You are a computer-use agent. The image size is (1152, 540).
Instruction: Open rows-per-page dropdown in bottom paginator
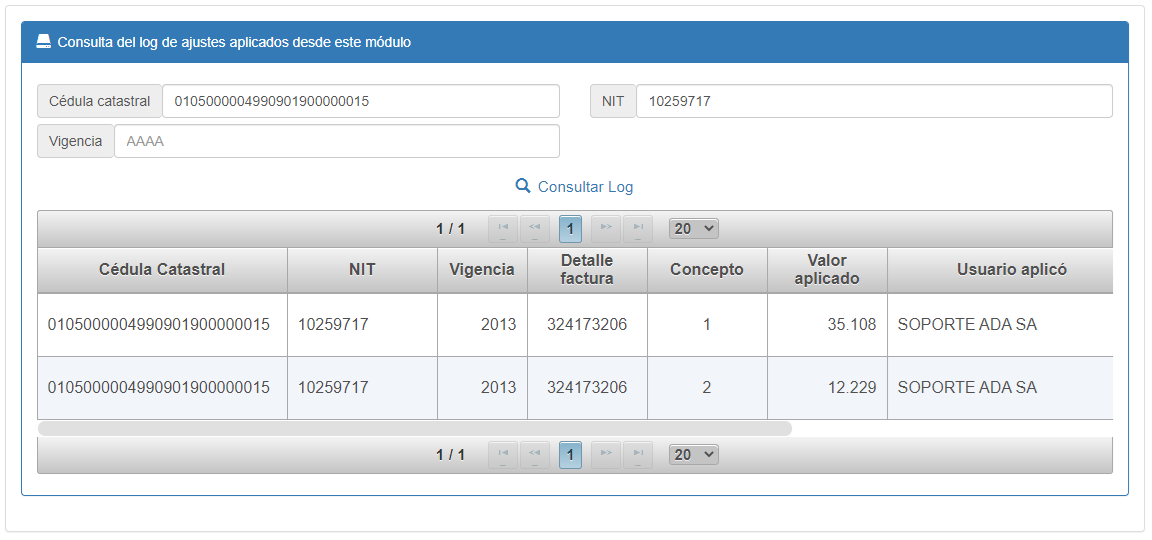pyautogui.click(x=693, y=455)
